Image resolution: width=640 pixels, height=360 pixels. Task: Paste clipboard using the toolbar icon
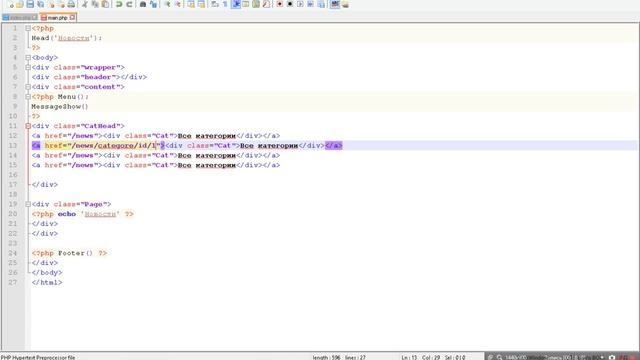[x=105, y=4]
